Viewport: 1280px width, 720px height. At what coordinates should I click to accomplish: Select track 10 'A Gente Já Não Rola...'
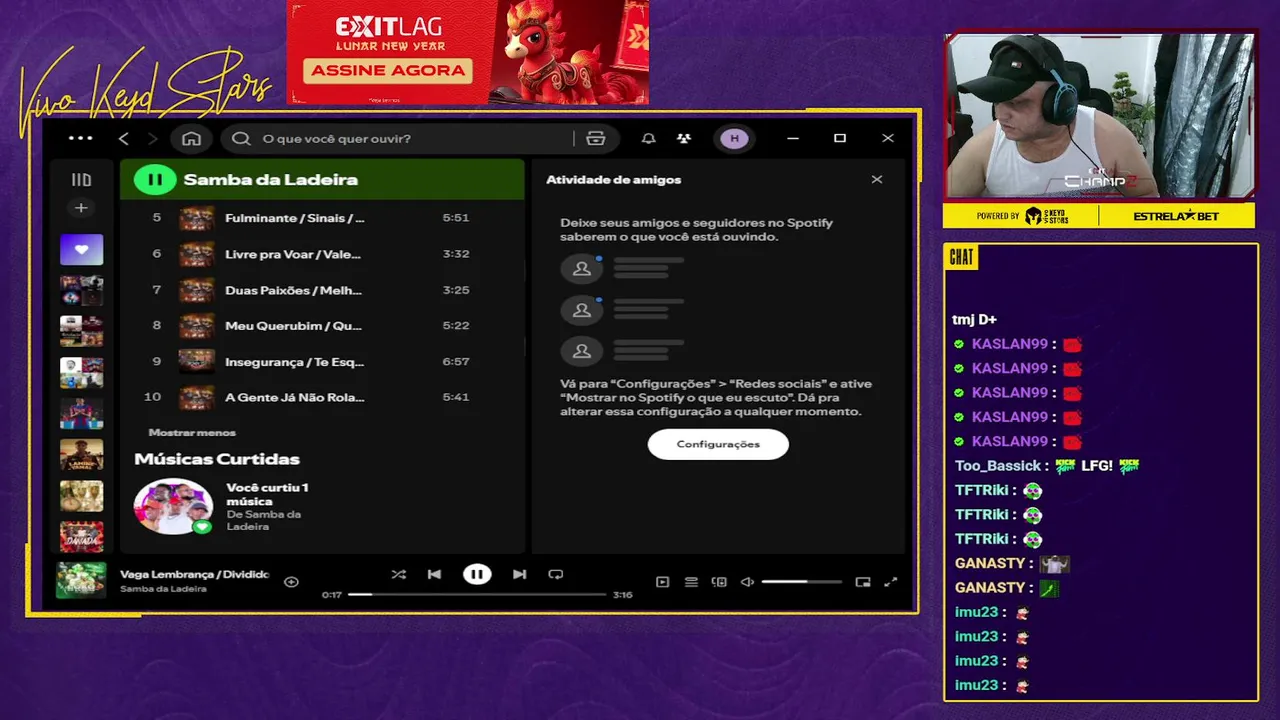[322, 397]
